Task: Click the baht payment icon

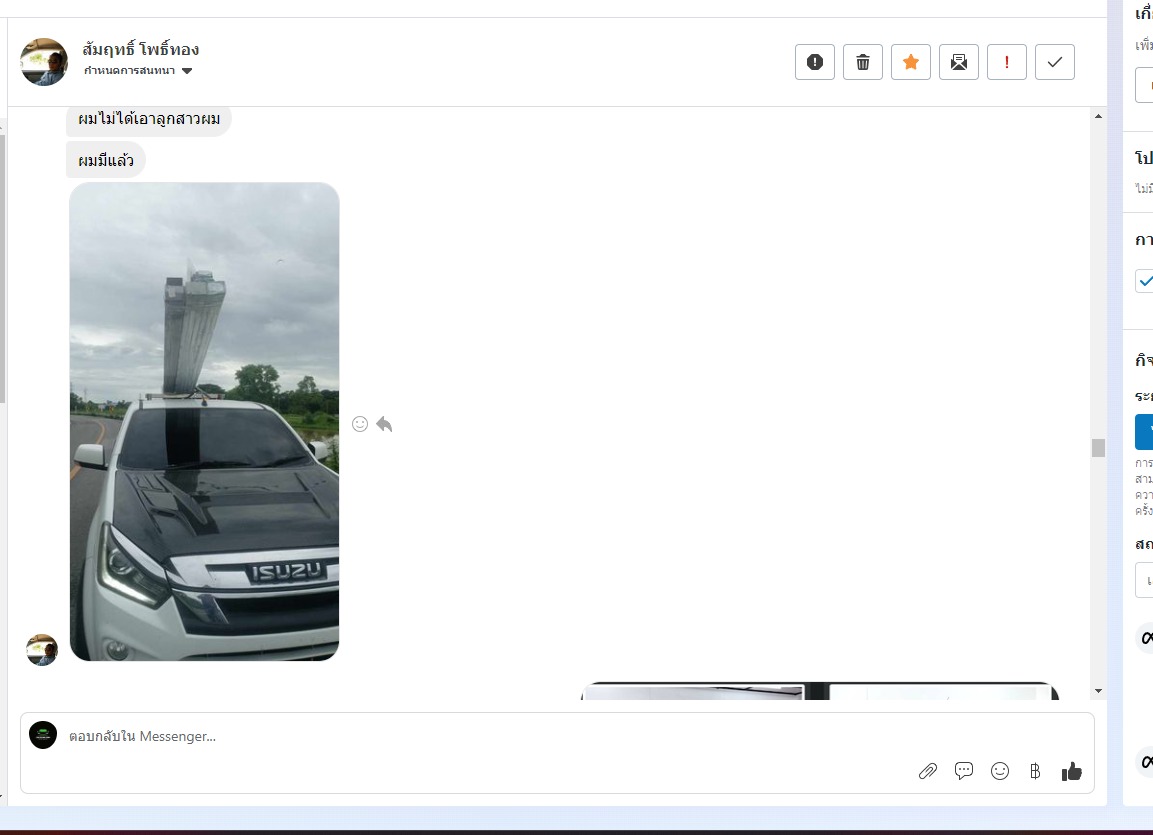Action: [1035, 771]
